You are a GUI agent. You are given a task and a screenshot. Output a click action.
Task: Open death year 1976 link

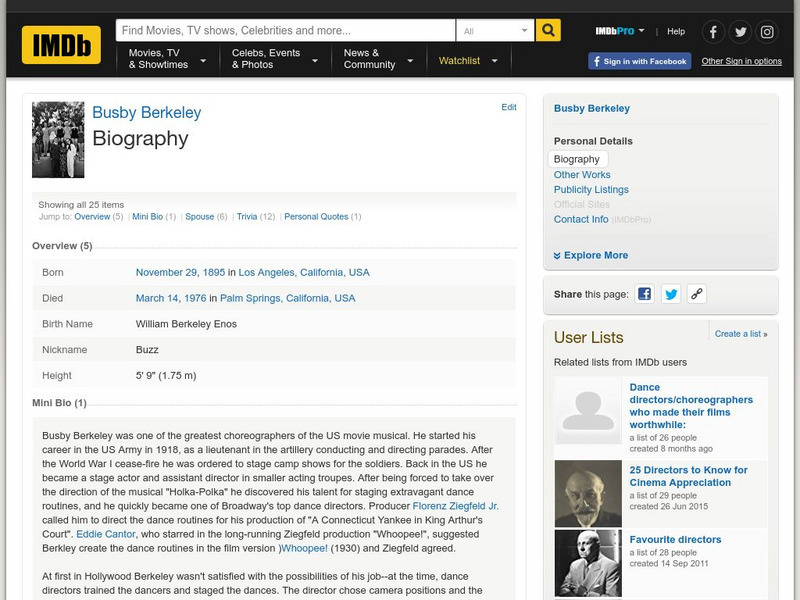pyautogui.click(x=195, y=298)
